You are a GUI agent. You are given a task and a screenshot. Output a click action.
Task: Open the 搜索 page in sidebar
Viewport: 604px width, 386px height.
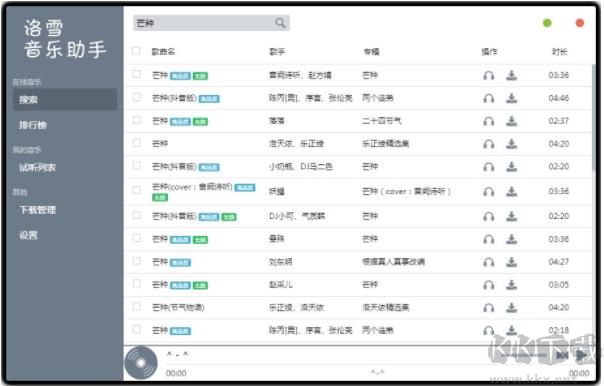(x=65, y=100)
